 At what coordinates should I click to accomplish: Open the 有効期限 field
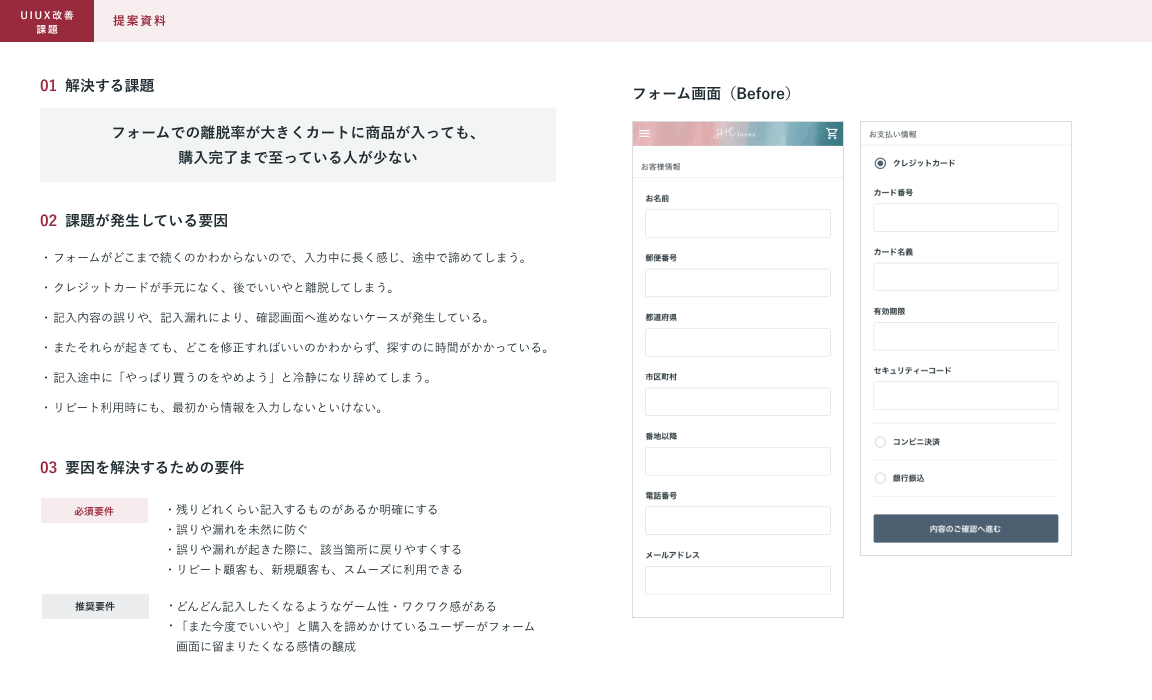pyautogui.click(x=965, y=336)
